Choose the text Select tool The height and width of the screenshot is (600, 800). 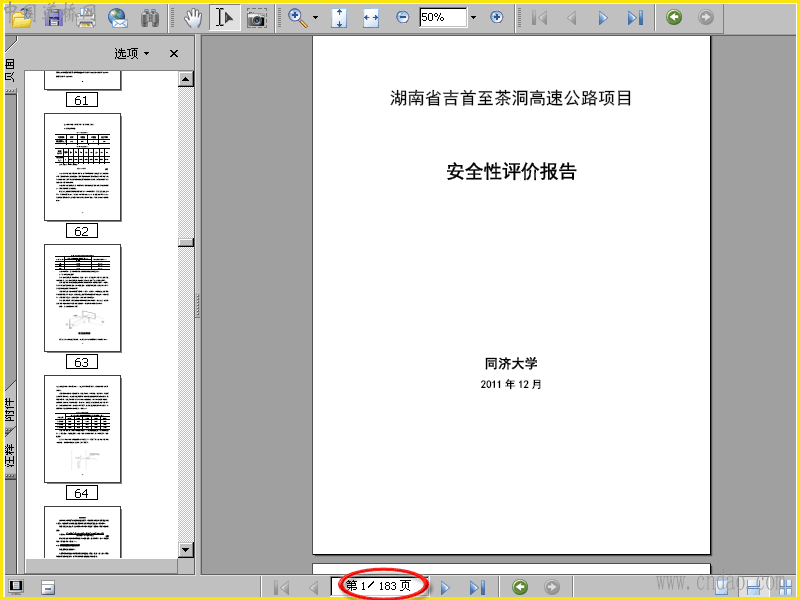tap(225, 18)
